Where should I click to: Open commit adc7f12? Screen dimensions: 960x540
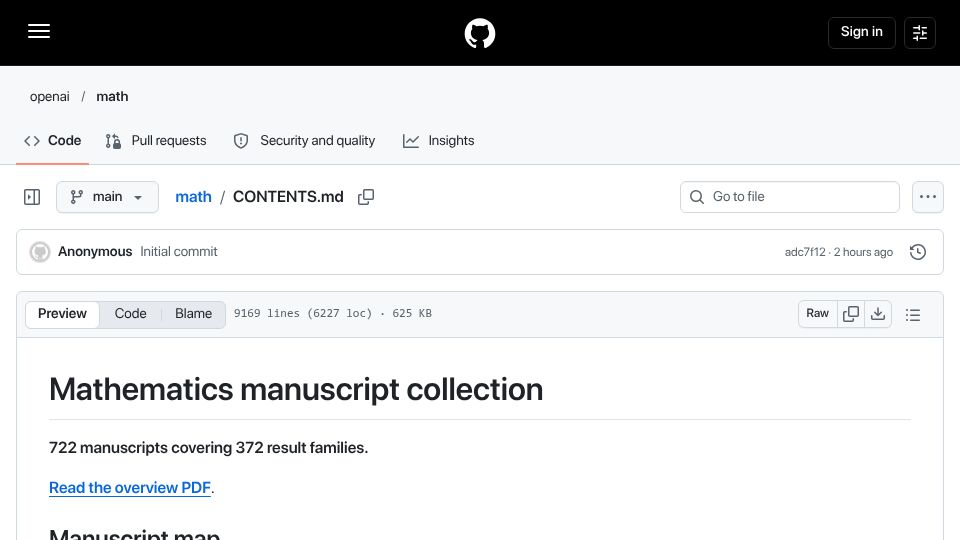click(805, 252)
